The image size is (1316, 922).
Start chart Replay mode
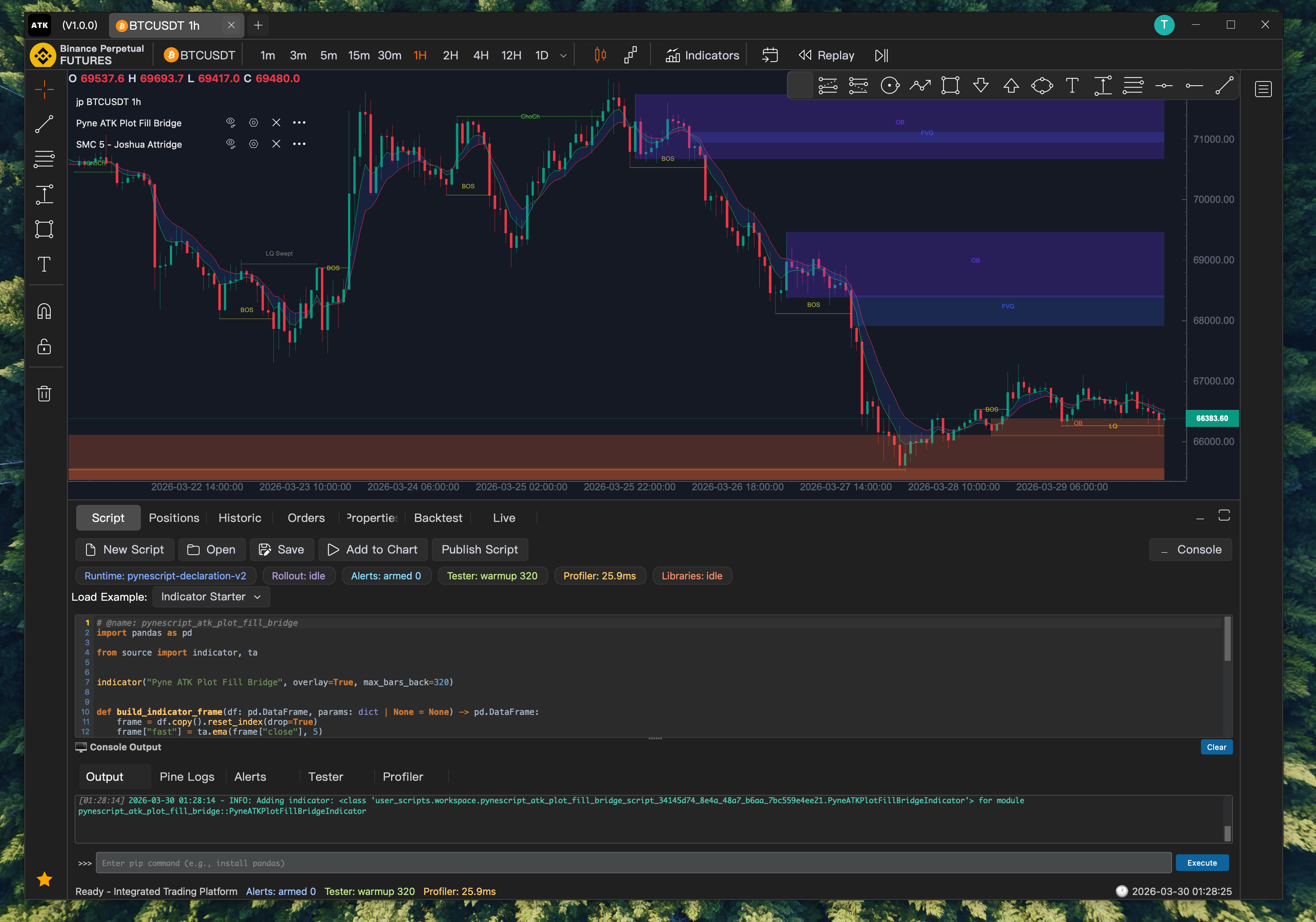click(826, 55)
